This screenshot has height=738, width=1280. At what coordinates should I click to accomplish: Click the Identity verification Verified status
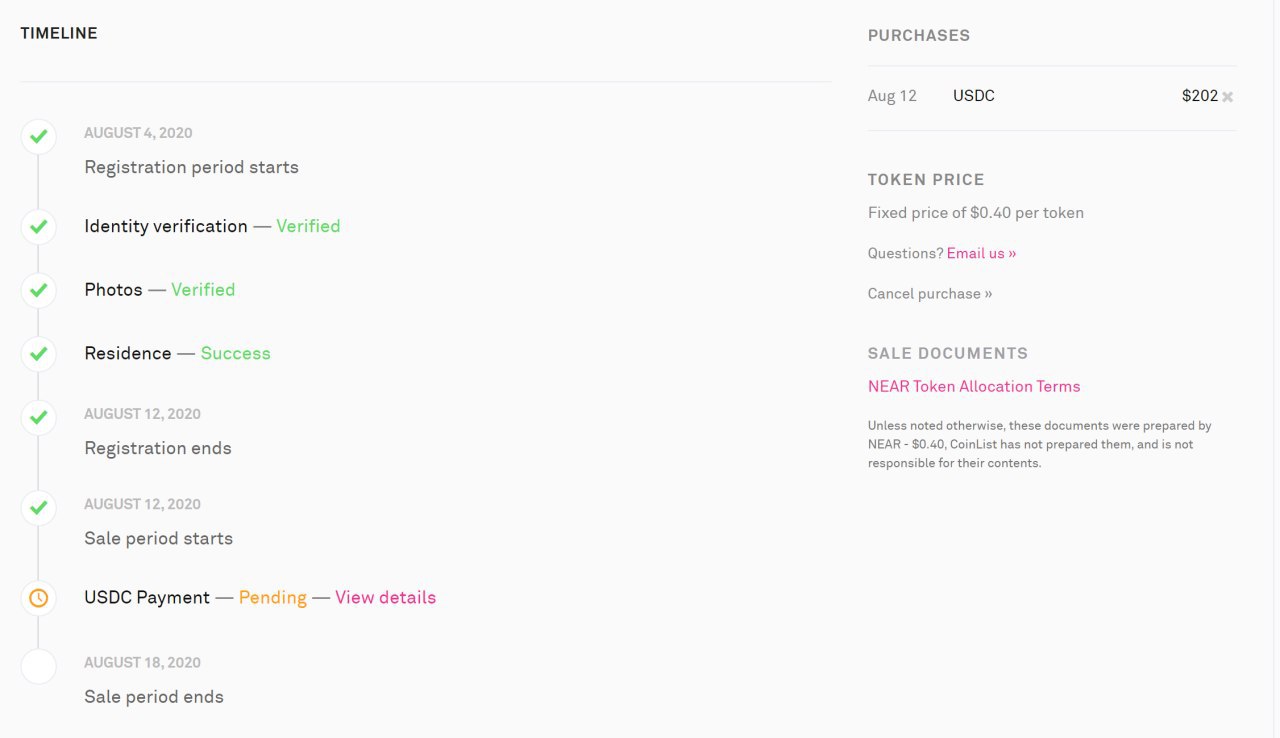[x=308, y=226]
